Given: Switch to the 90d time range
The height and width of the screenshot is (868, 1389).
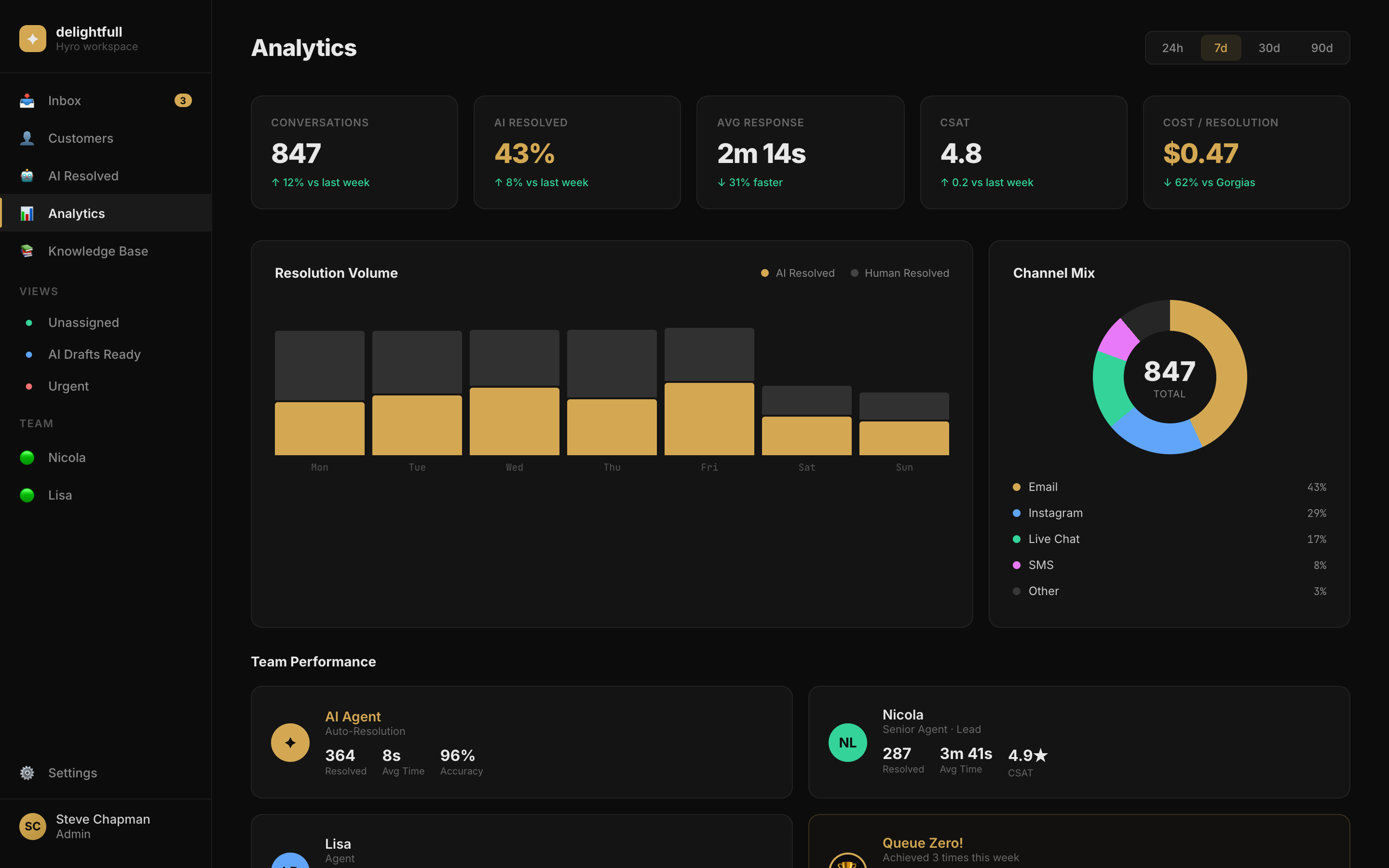Looking at the screenshot, I should point(1322,48).
